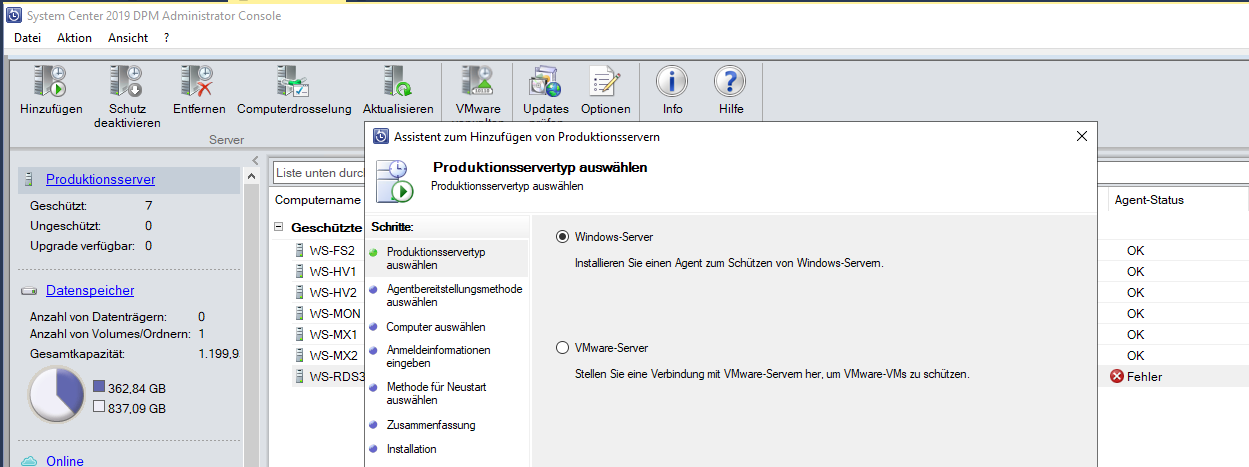Click the server icon beside WS-HV2

pos(299,292)
